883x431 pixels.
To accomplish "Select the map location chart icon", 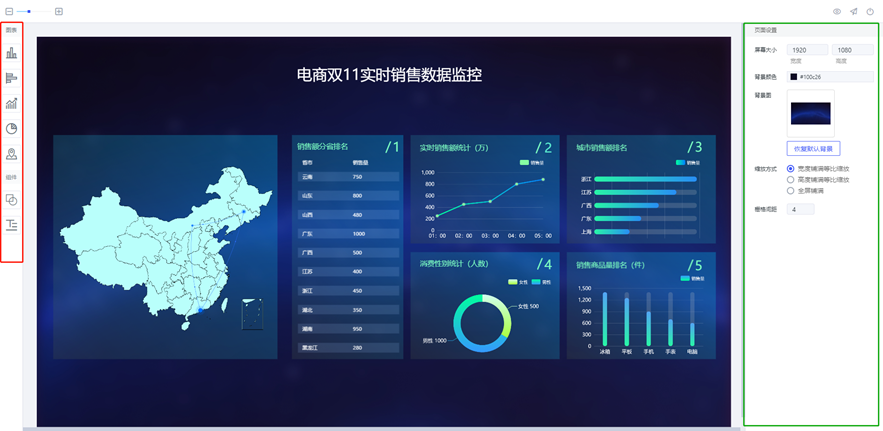I will pyautogui.click(x=12, y=154).
